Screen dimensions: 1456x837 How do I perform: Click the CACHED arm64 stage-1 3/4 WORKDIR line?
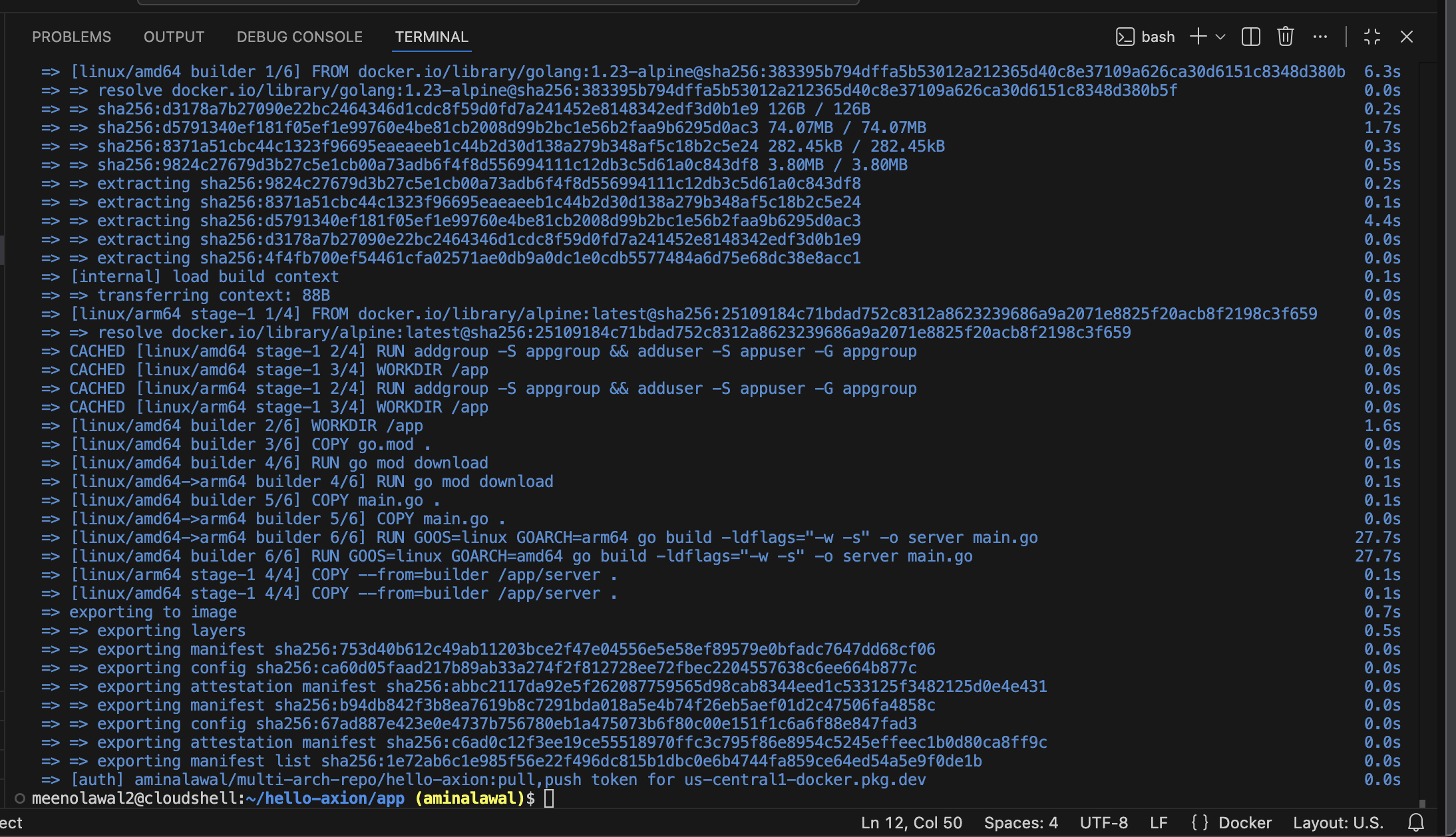tap(264, 407)
